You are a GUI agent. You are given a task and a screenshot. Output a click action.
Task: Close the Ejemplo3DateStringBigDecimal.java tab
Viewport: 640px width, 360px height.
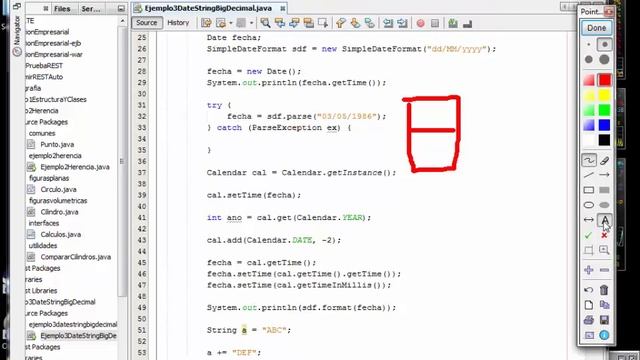(x=283, y=8)
